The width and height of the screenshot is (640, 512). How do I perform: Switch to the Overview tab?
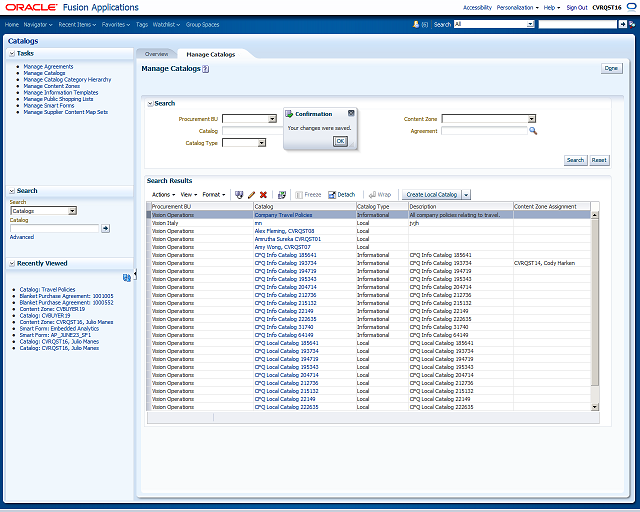[156, 54]
